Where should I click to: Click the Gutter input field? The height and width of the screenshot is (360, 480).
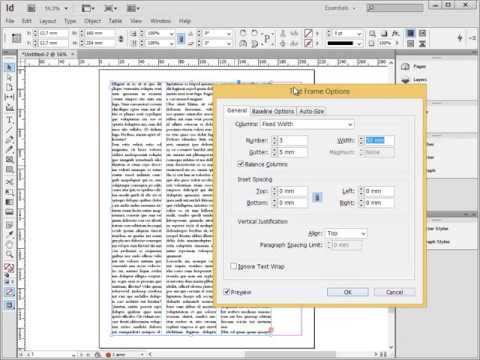[292, 152]
